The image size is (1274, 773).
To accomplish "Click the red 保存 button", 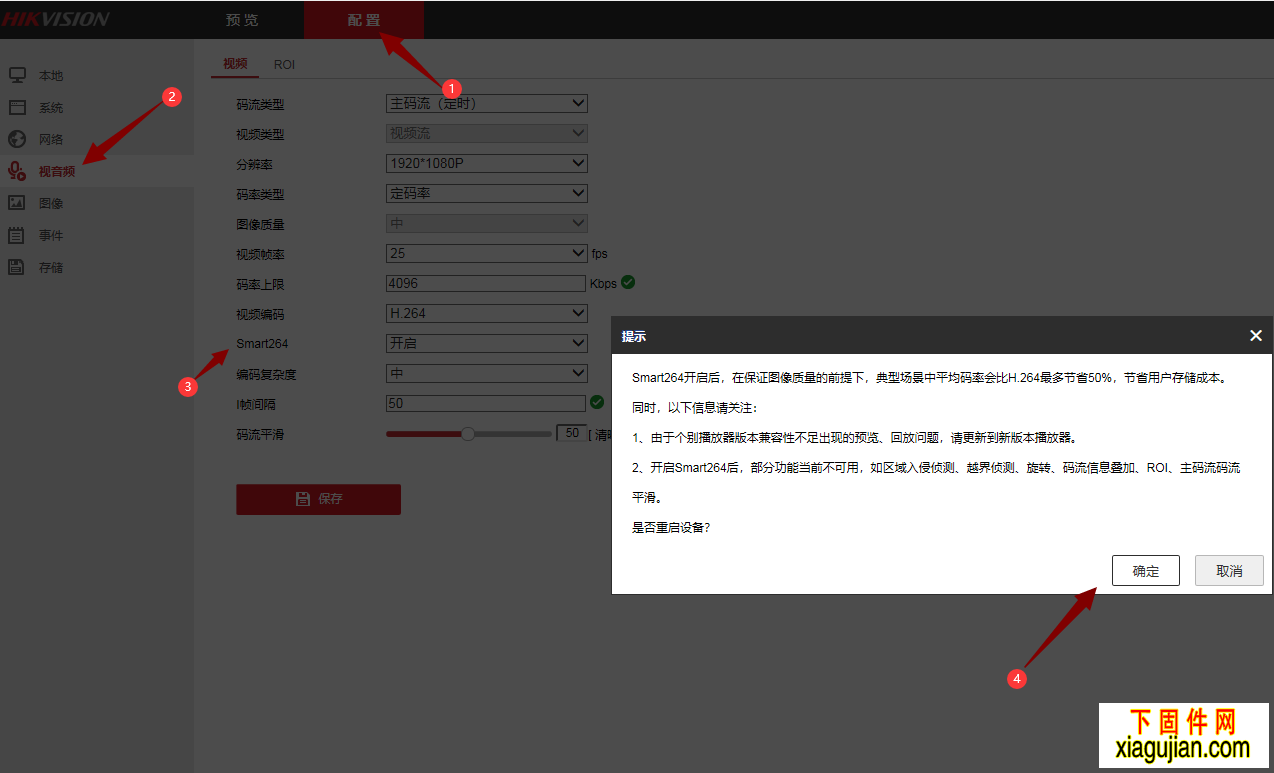I will pos(318,499).
